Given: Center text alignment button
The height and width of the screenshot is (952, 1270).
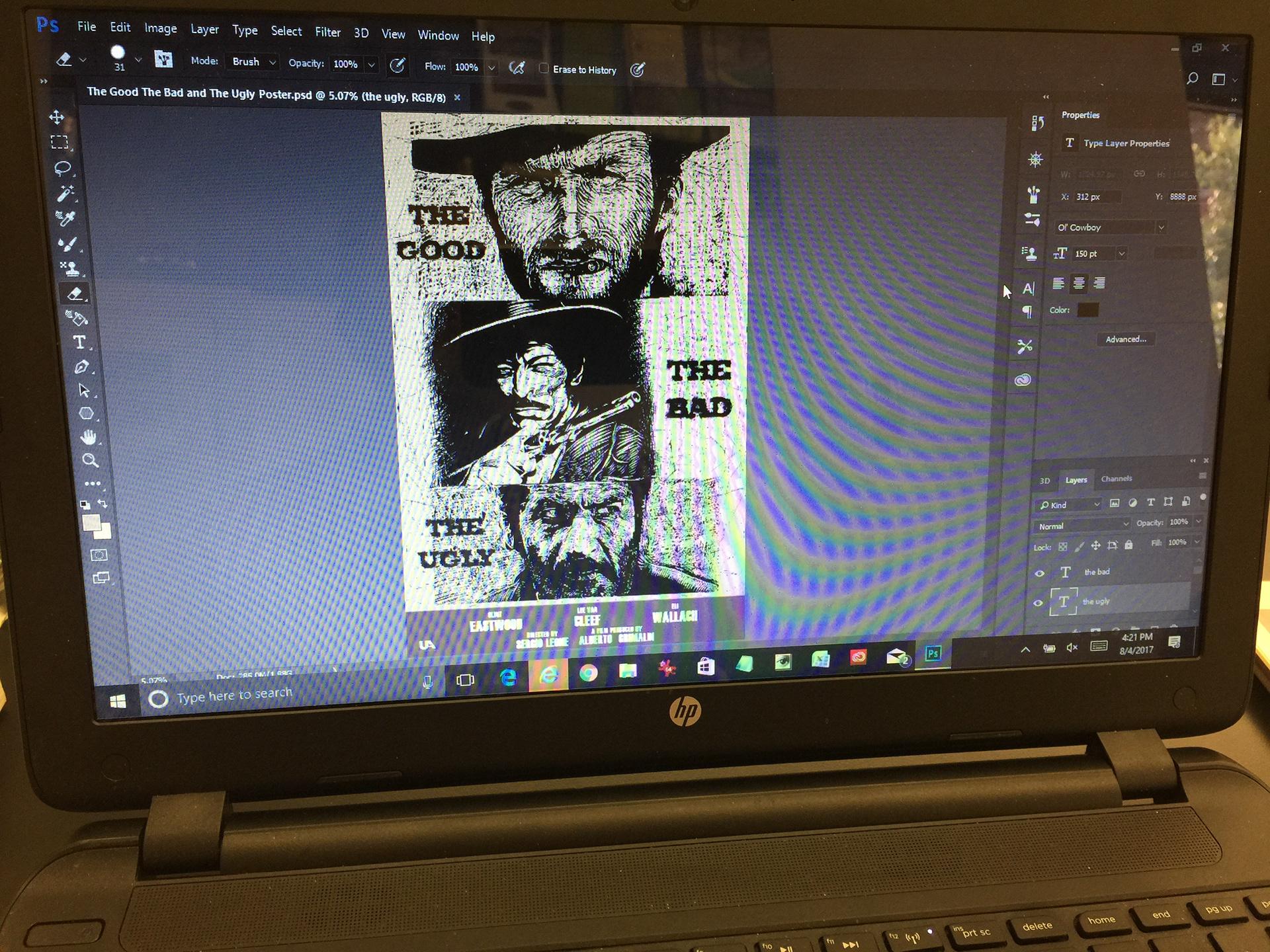Looking at the screenshot, I should tap(1079, 284).
